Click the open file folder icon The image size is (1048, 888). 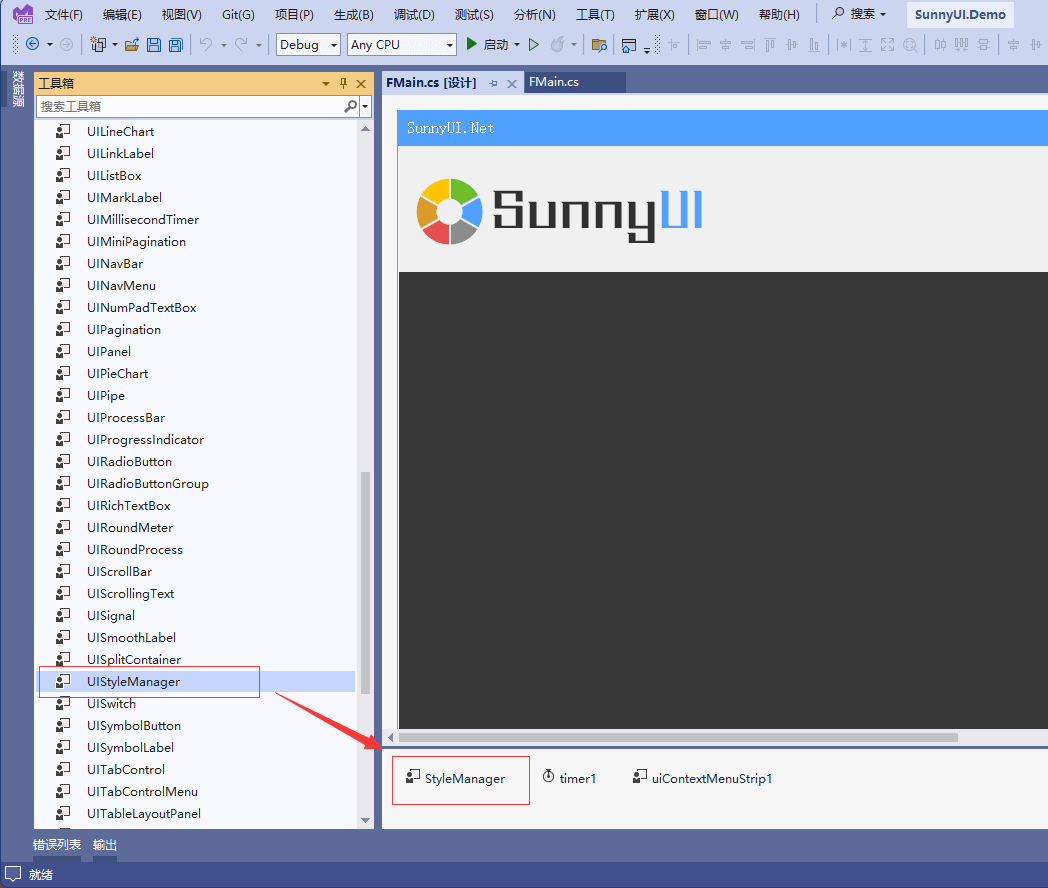(132, 45)
